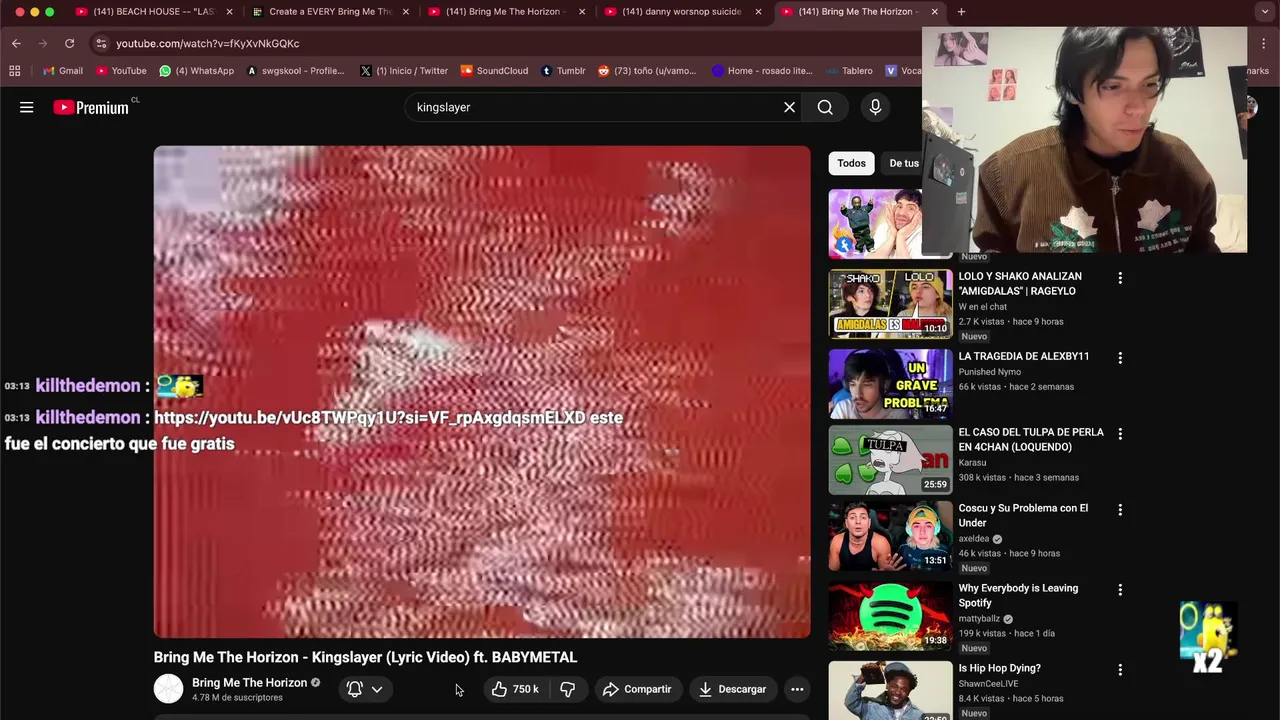Open Punished Nymo channel name

[990, 372]
